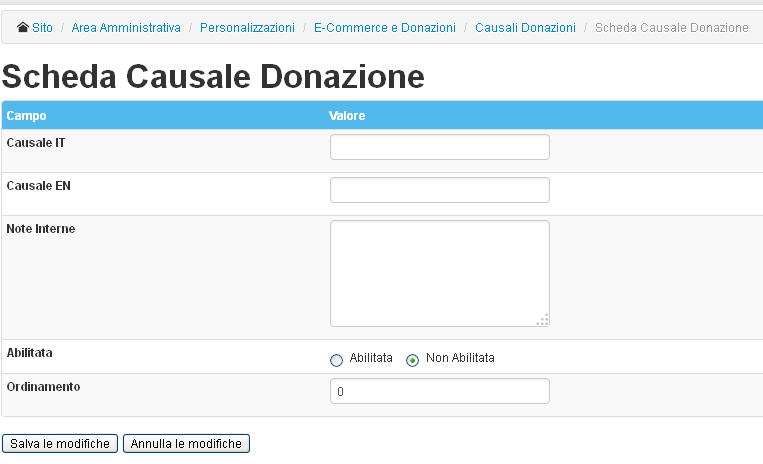Click the Causale EN row label
This screenshot has height=464, width=763.
click(x=38, y=186)
